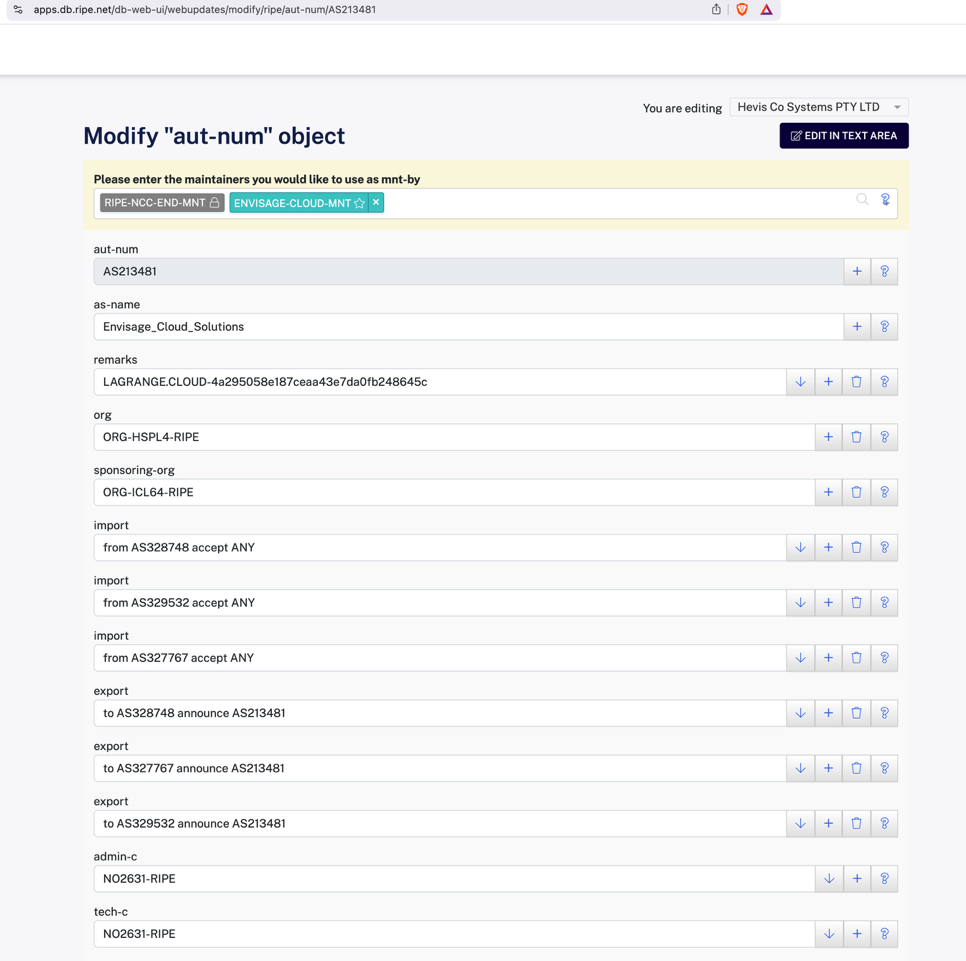Click the share icon in the address bar

[716, 10]
